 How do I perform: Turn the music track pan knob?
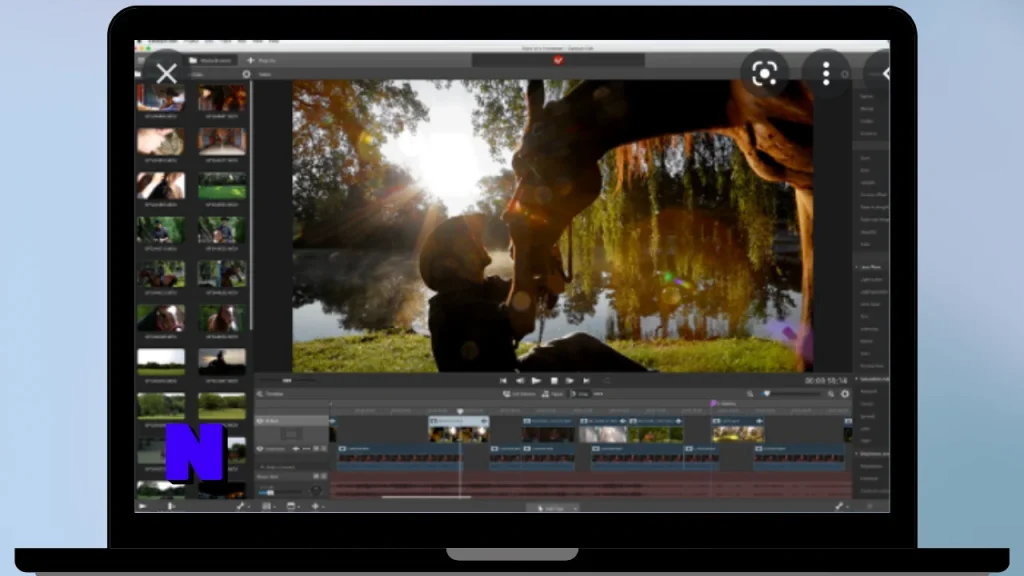point(316,490)
